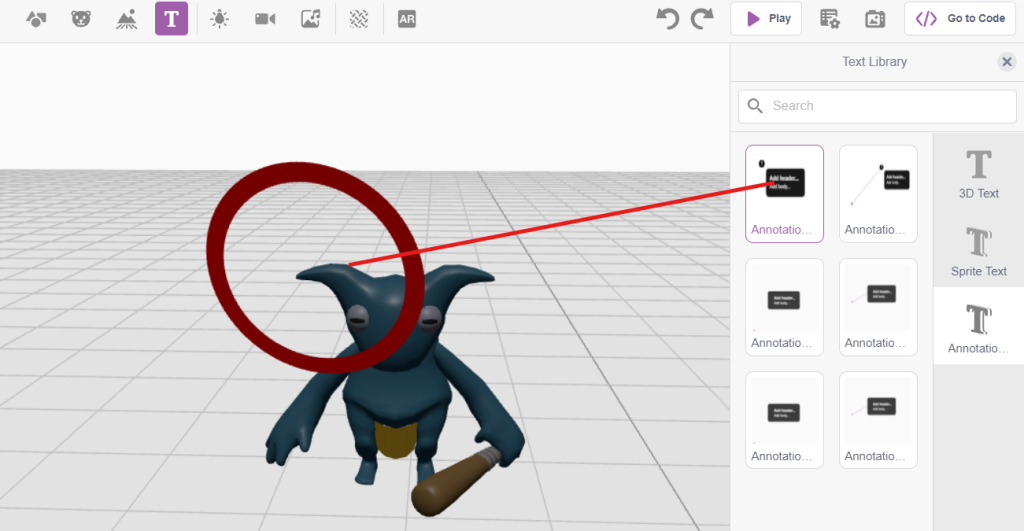Image resolution: width=1024 pixels, height=531 pixels.
Task: Open the bear-face characters library
Action: click(x=81, y=19)
